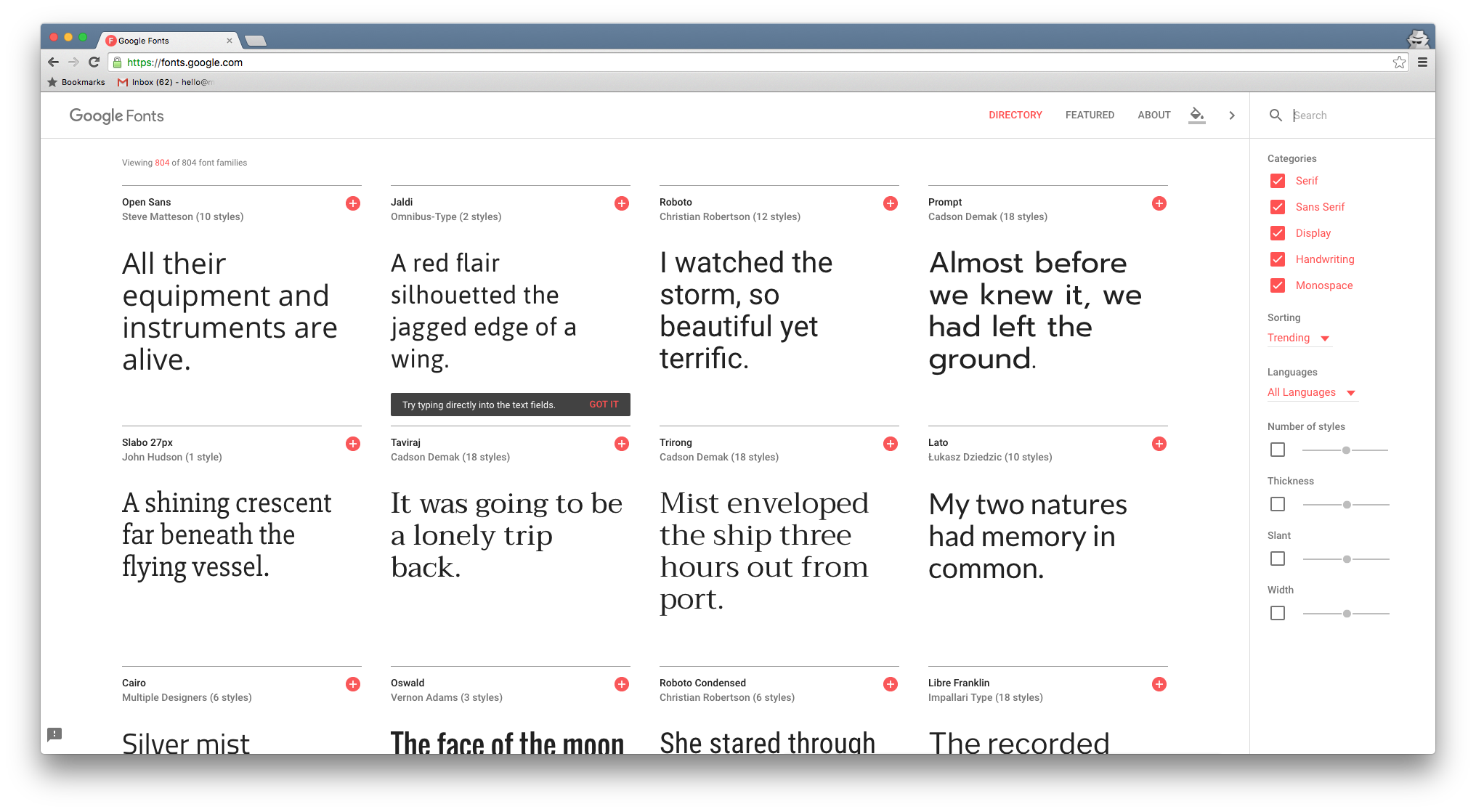Close the Google Fonts browser tab
The width and height of the screenshot is (1476, 812).
pos(230,41)
